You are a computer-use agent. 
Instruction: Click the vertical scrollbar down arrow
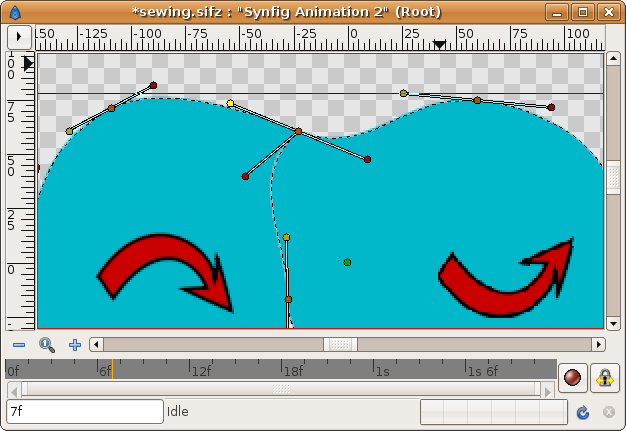(613, 323)
